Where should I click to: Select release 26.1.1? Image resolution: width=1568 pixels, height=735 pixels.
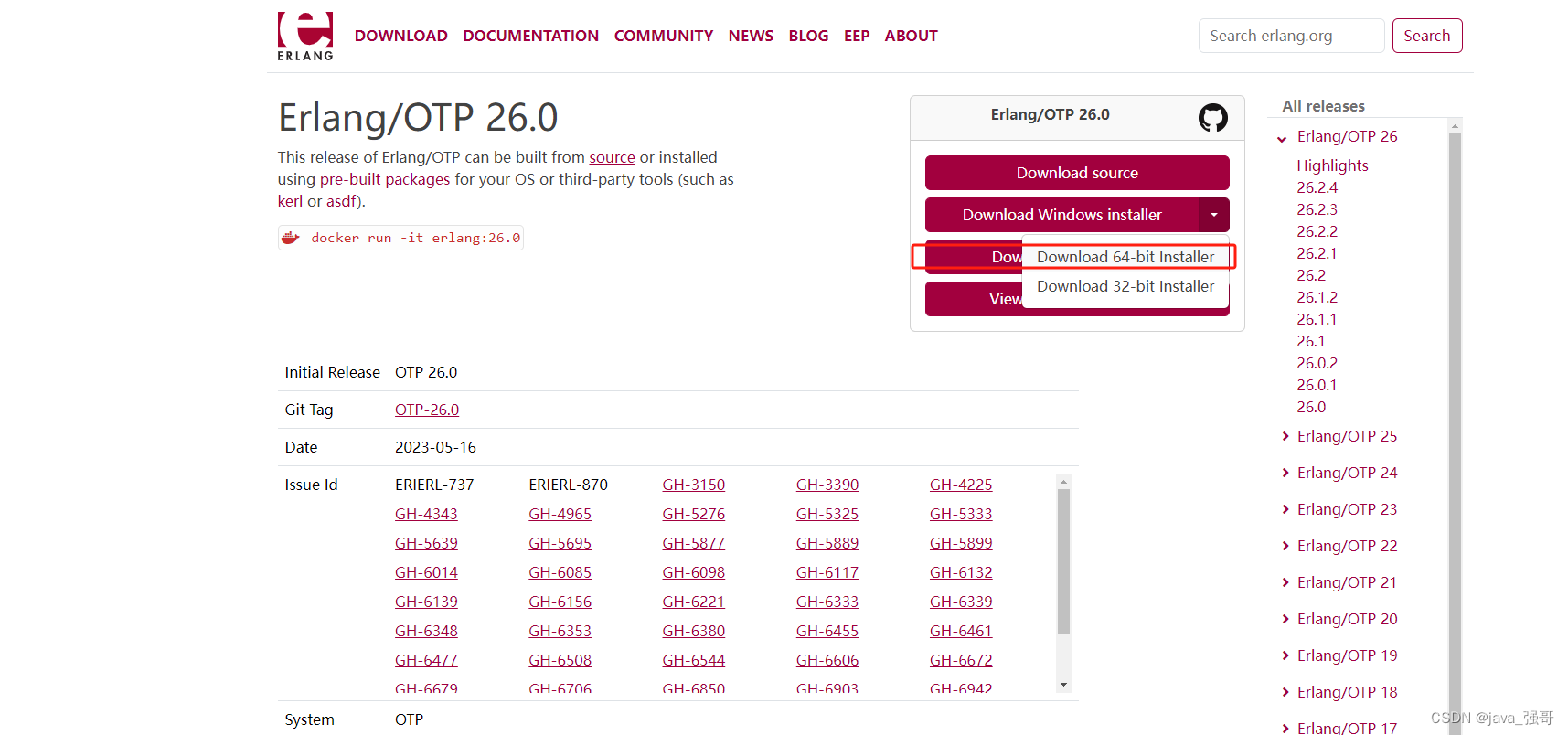1317,319
